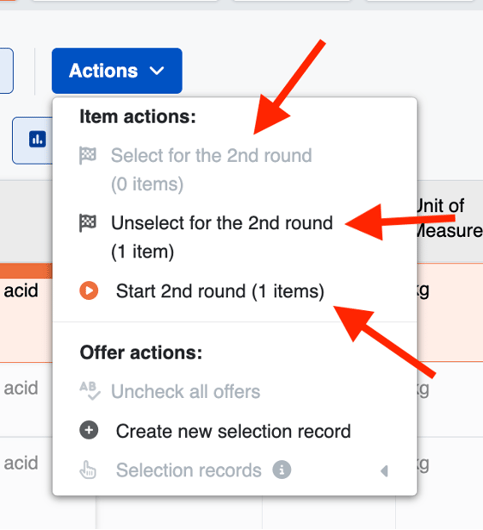483x530 pixels.
Task: Click the second acid row cell
Action: point(21,388)
